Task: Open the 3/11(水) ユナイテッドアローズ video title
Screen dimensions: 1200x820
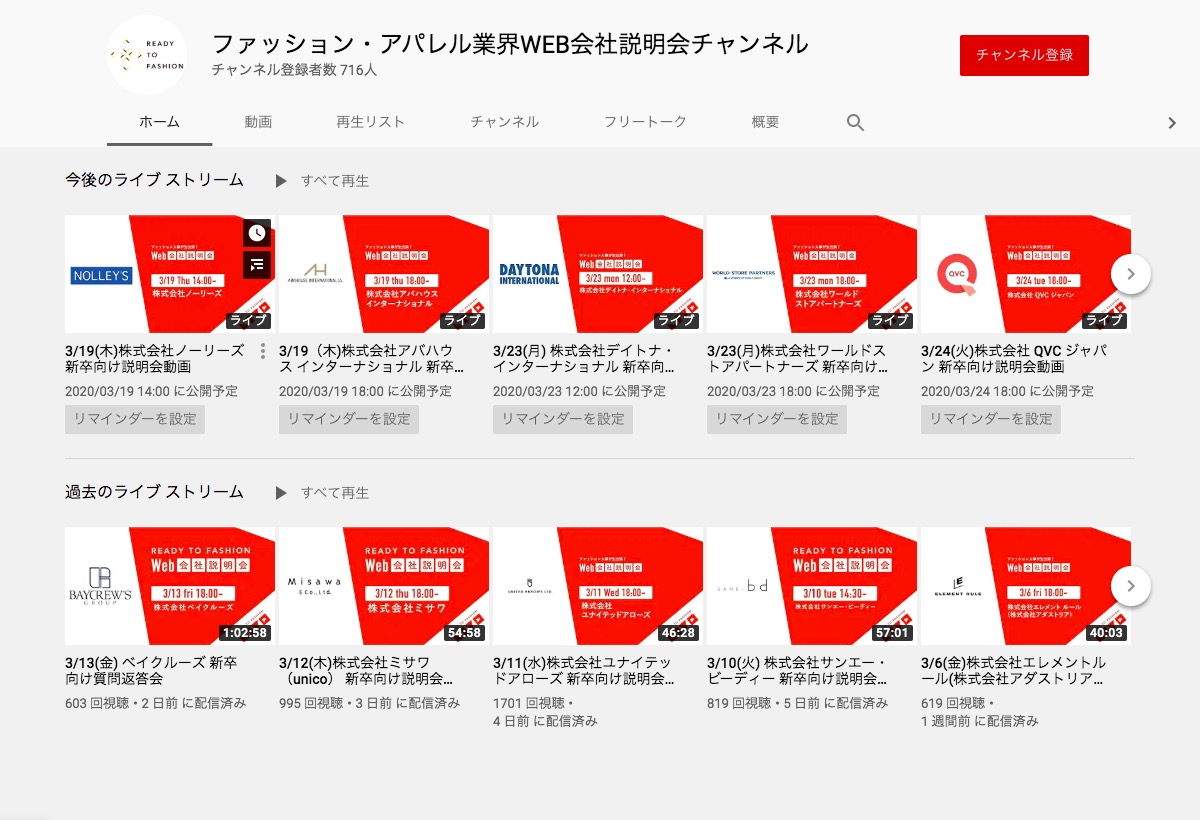Action: tap(584, 671)
